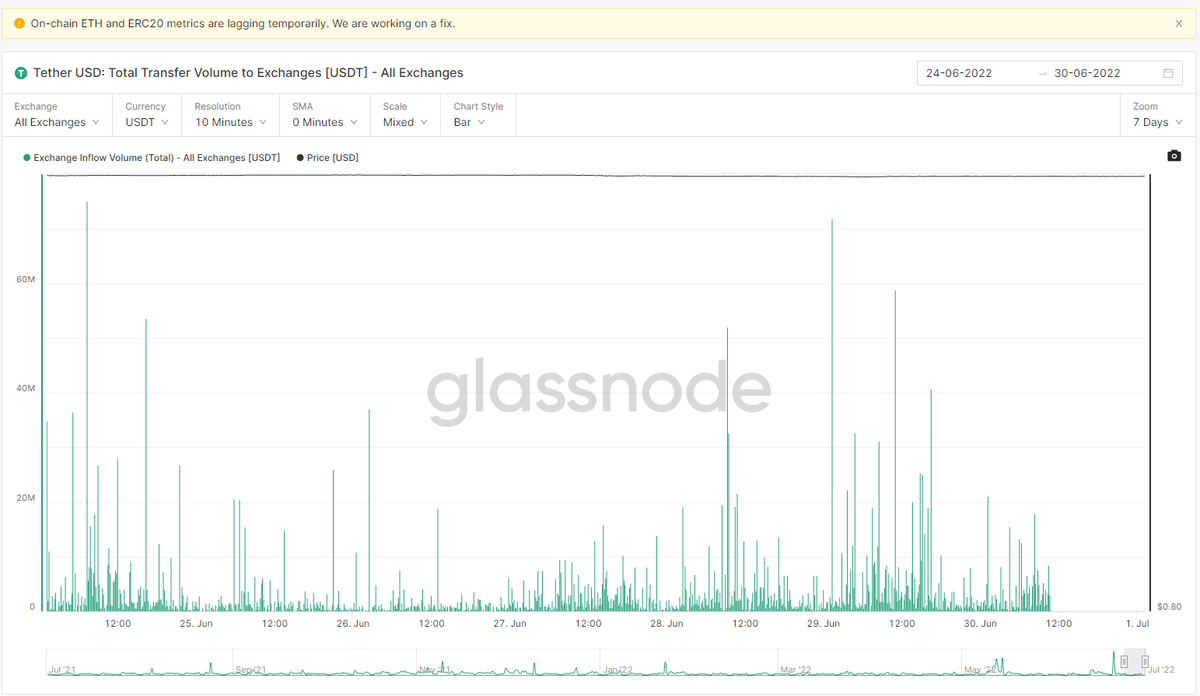This screenshot has height=696, width=1200.
Task: Open the SMA dropdown showing 0 Minutes
Action: click(x=324, y=115)
